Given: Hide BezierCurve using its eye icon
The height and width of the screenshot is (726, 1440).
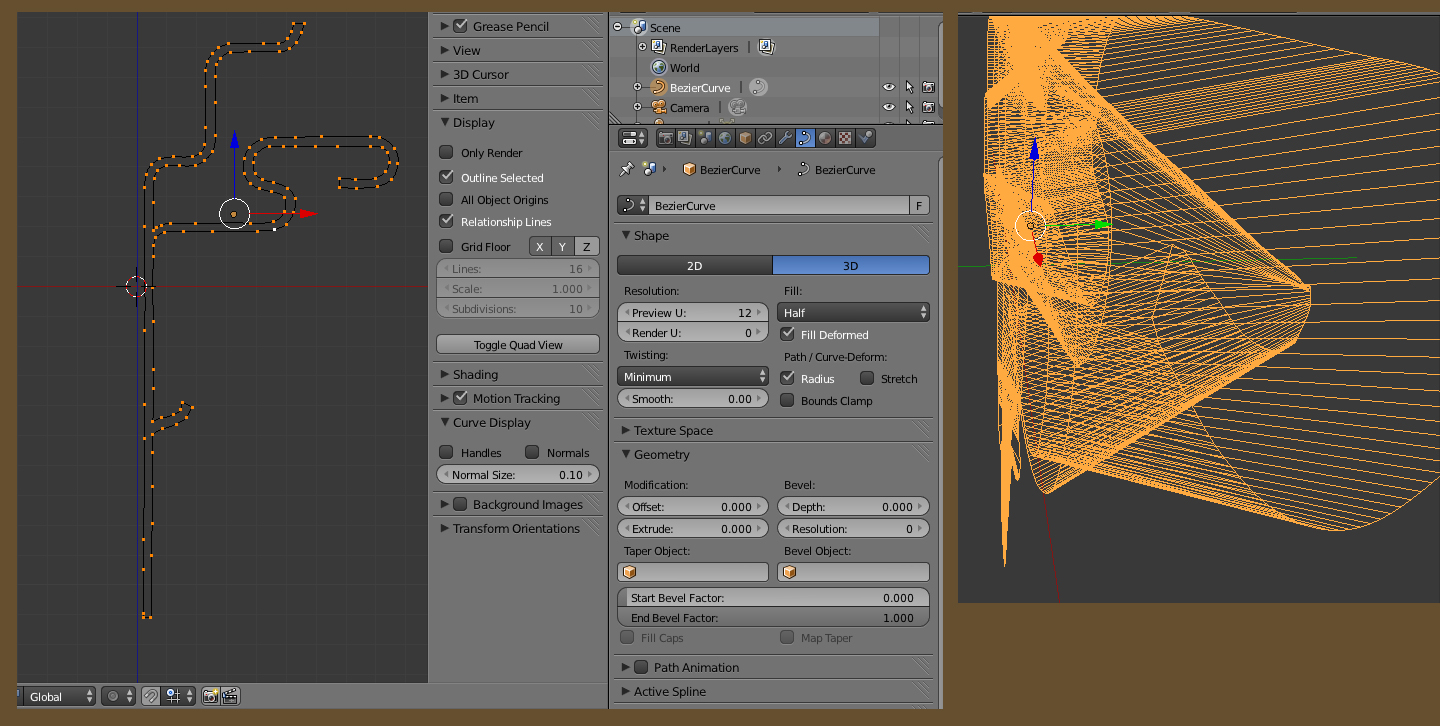Looking at the screenshot, I should (x=888, y=88).
